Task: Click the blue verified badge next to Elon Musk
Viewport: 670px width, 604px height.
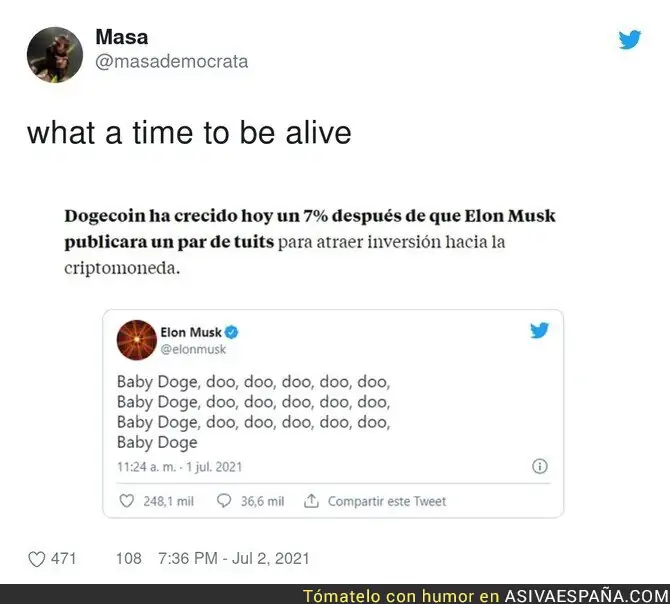Action: coord(232,332)
